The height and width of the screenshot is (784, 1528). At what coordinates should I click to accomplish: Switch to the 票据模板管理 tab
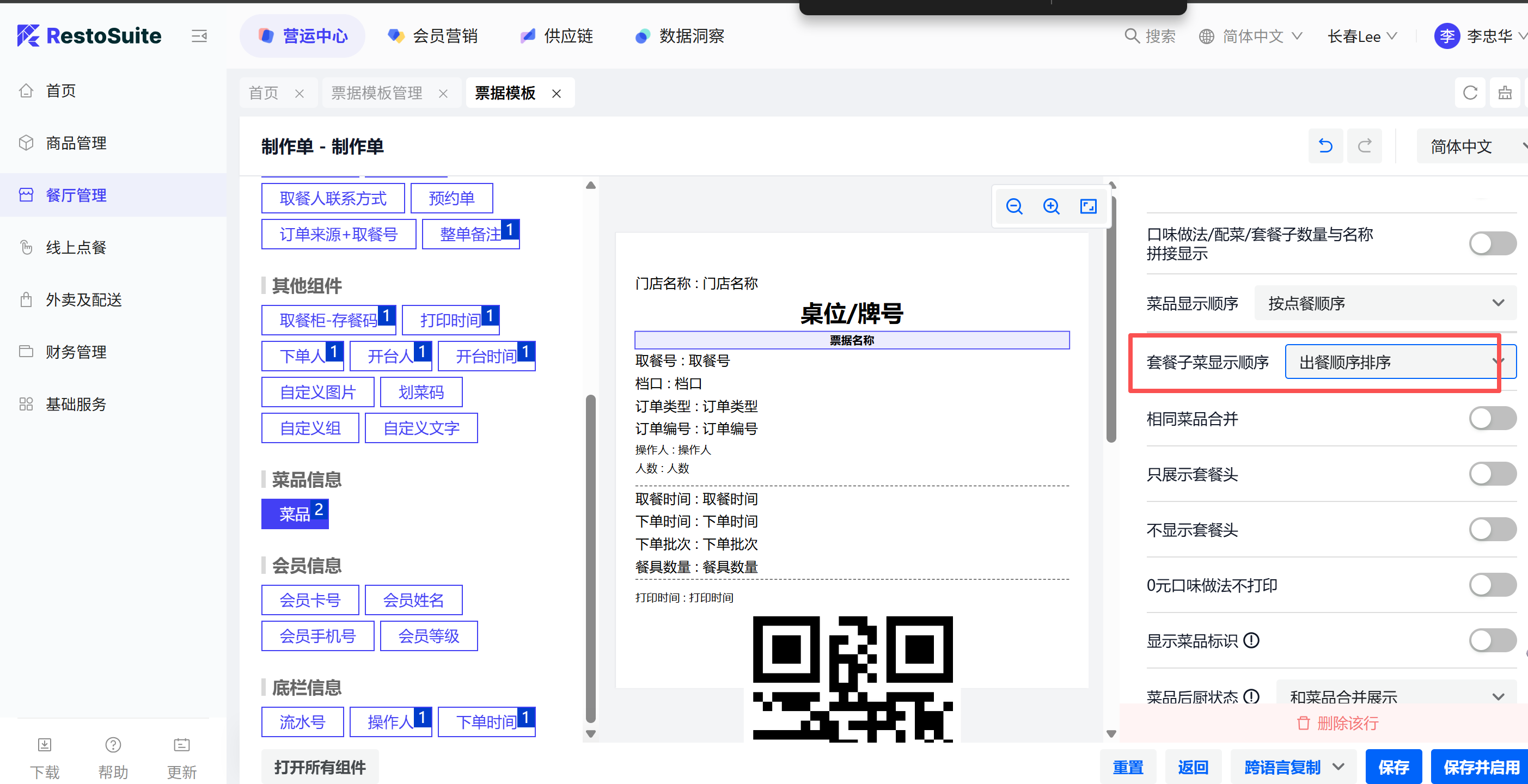[x=377, y=93]
